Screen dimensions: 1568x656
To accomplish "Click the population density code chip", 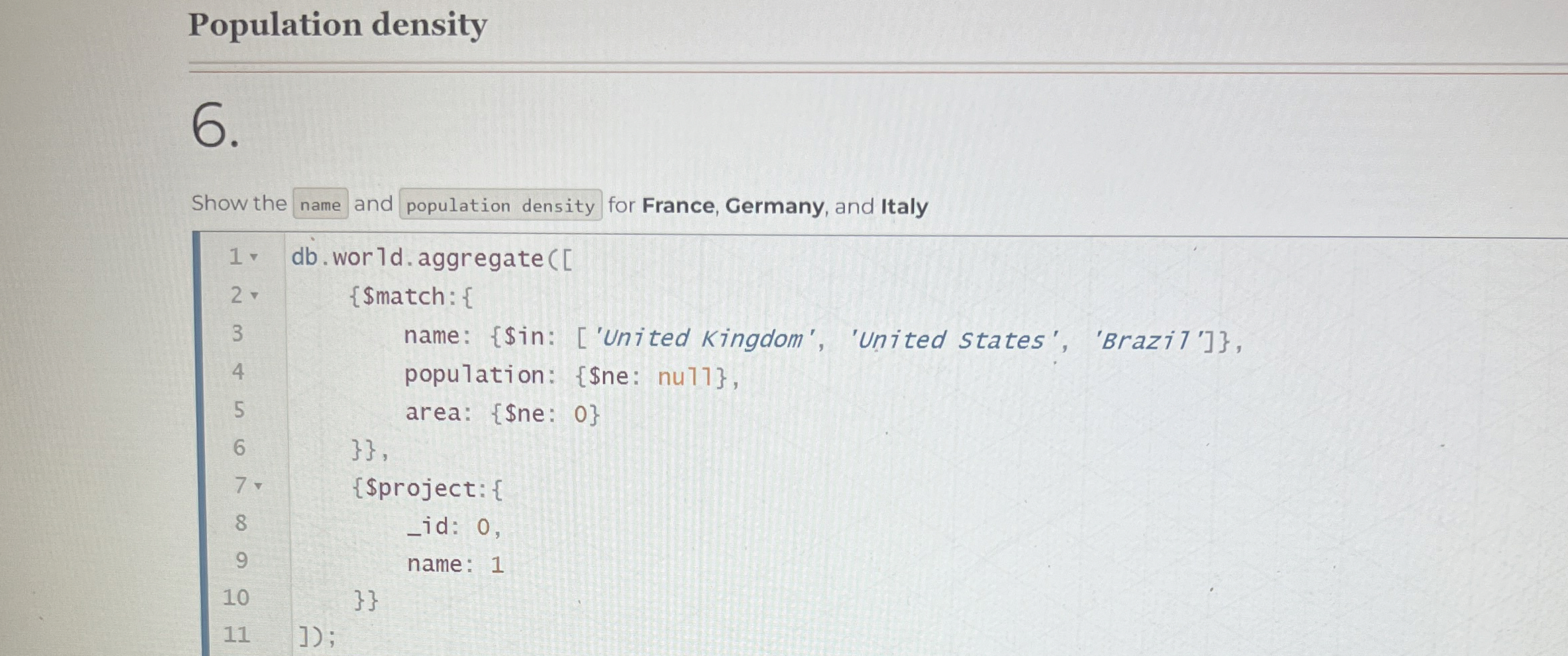I will (x=499, y=205).
